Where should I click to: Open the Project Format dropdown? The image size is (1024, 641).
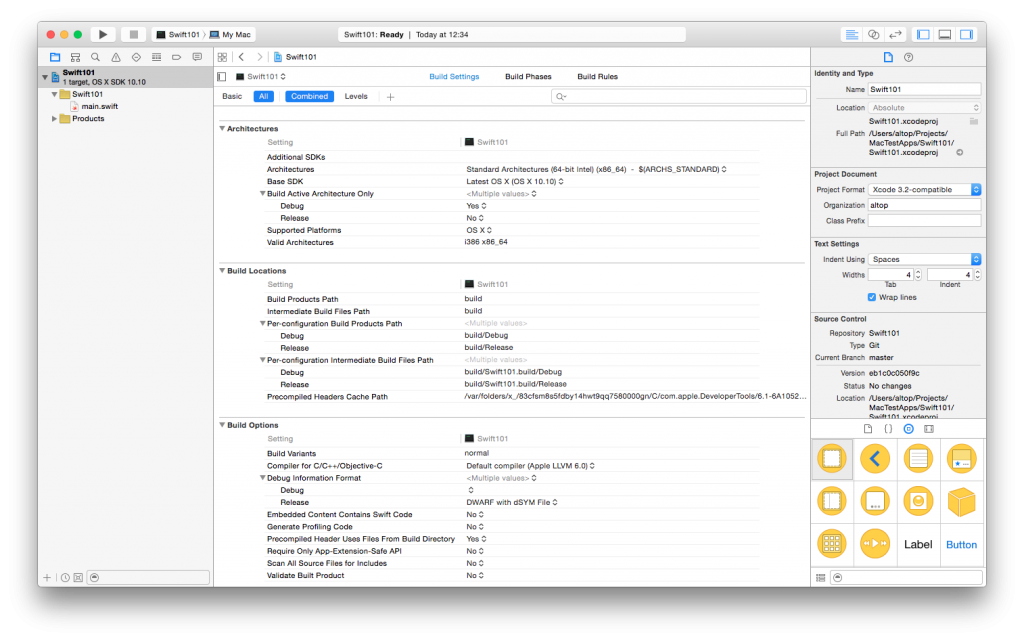924,189
